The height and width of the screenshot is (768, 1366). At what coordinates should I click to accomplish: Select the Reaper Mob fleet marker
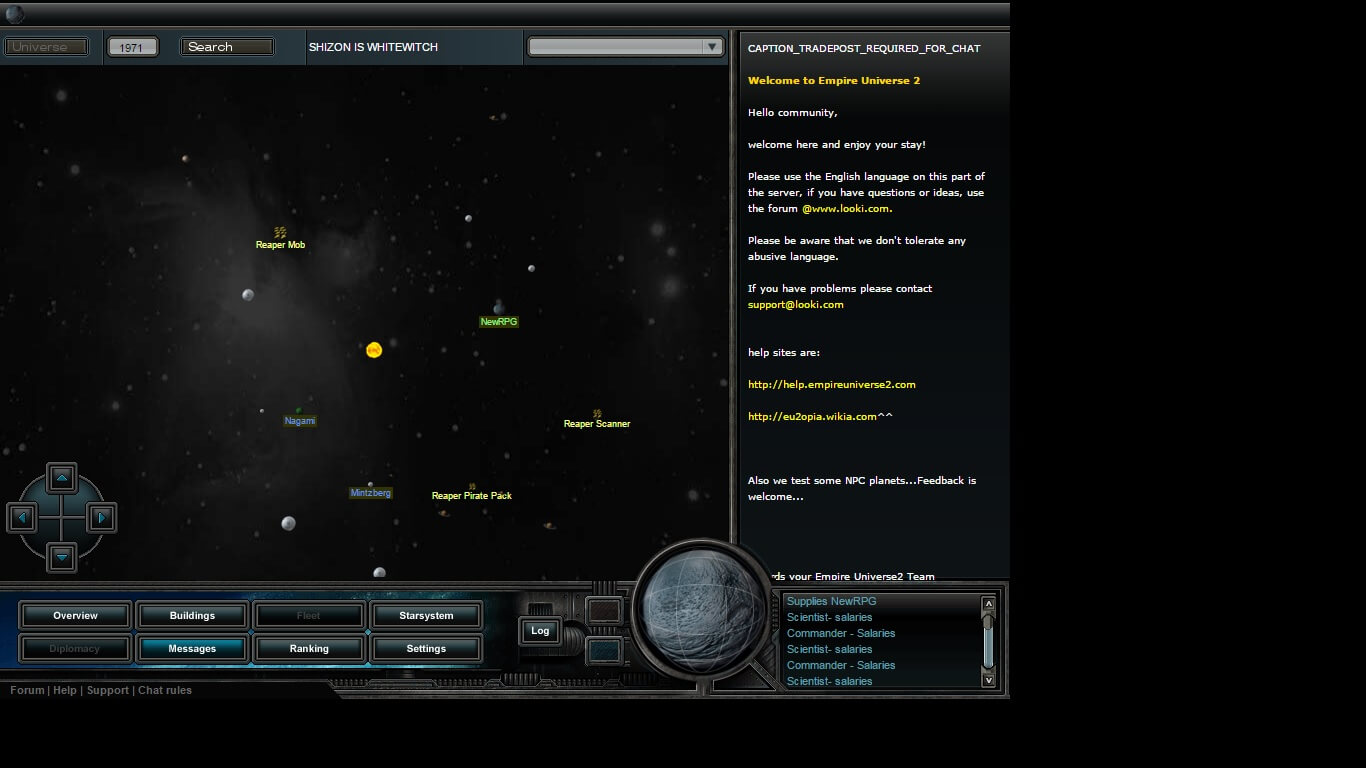(x=280, y=233)
